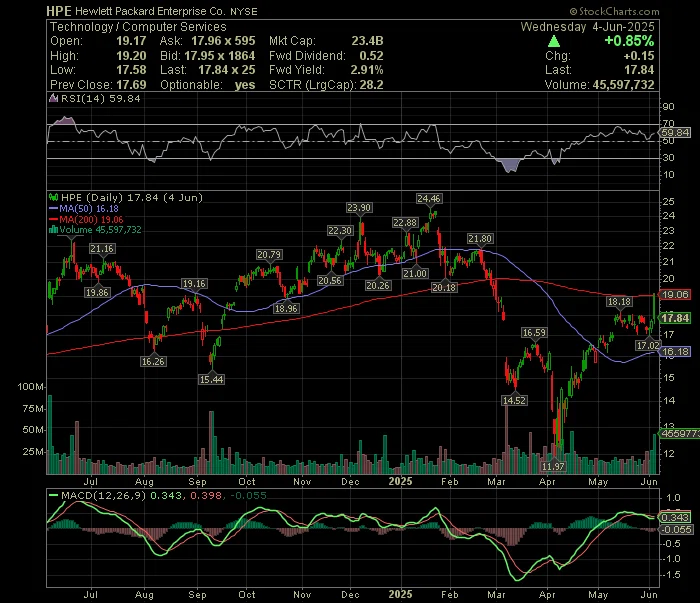Click the 16.59 price label
Viewport: 700px width, 603px height.
[x=534, y=333]
